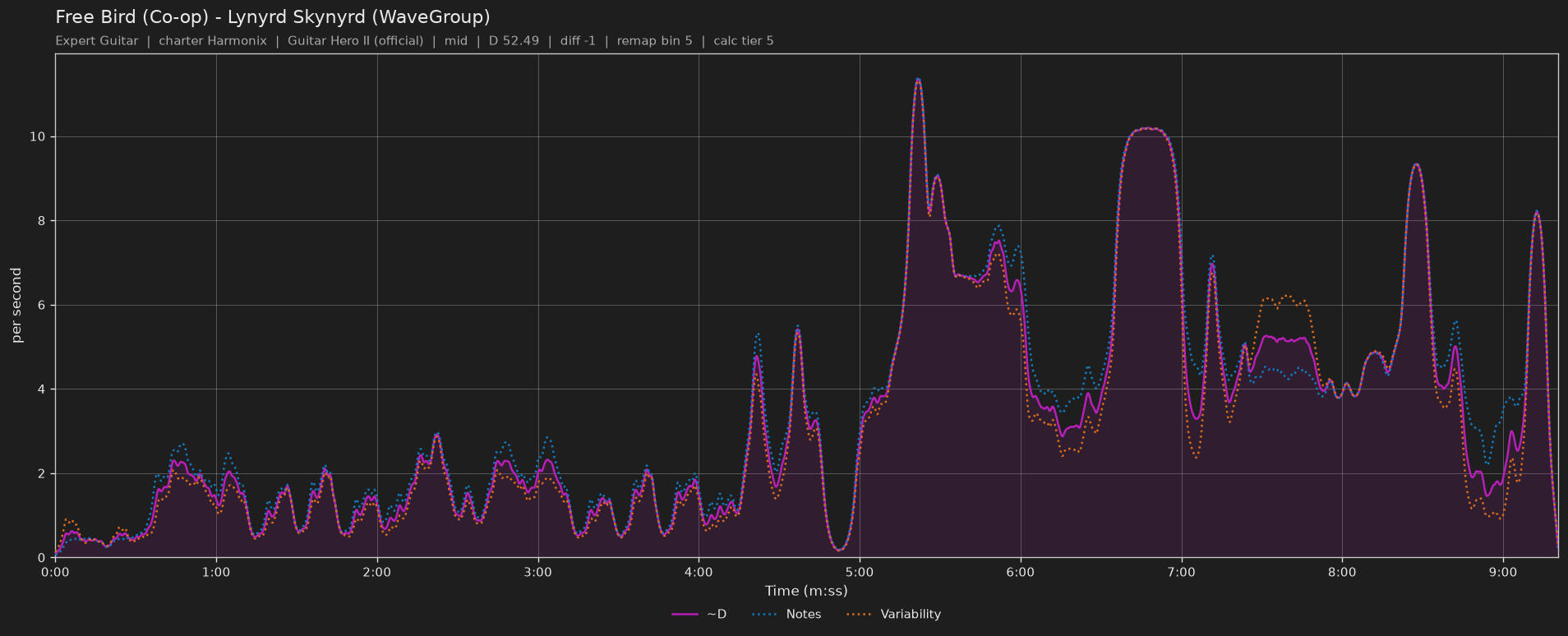Click the 'mid' subtitle text
The image size is (1568, 636).
click(456, 41)
